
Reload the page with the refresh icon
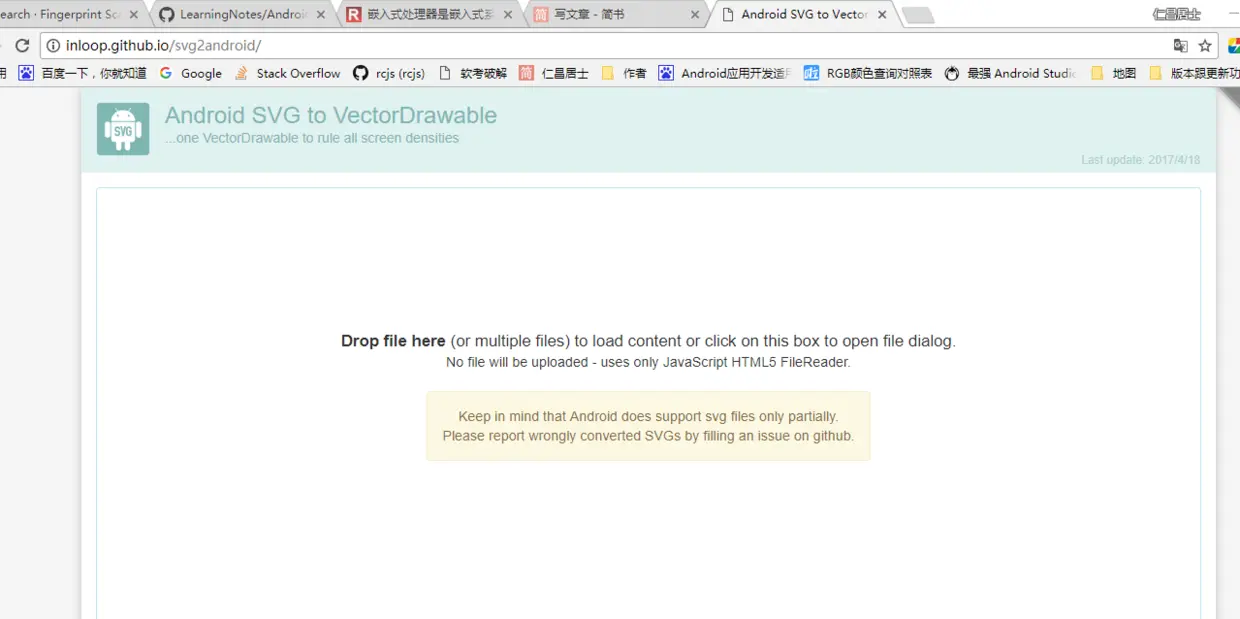click(22, 46)
